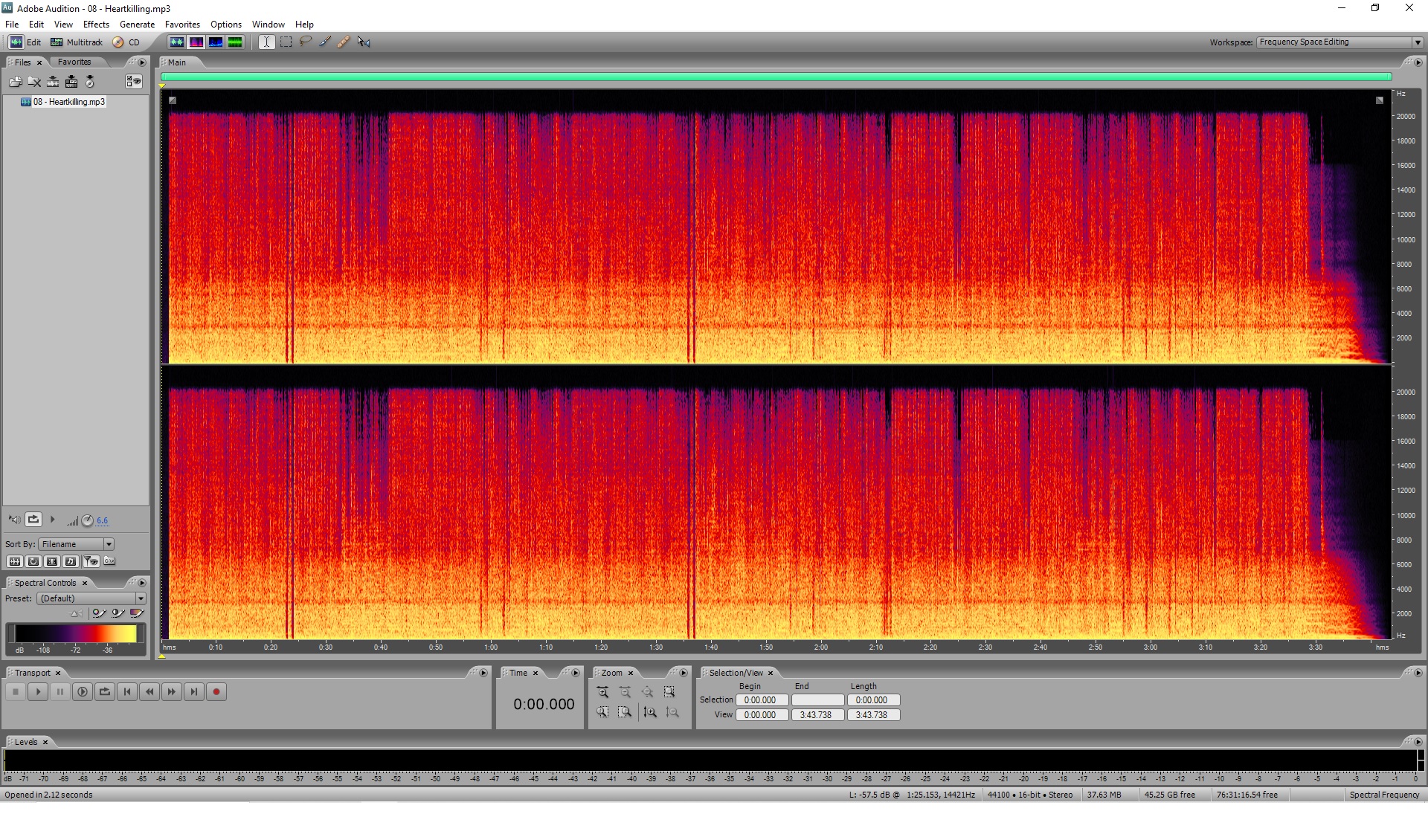Select the Effects Paintbrush tool
This screenshot has width=1428, height=840.
(x=325, y=42)
